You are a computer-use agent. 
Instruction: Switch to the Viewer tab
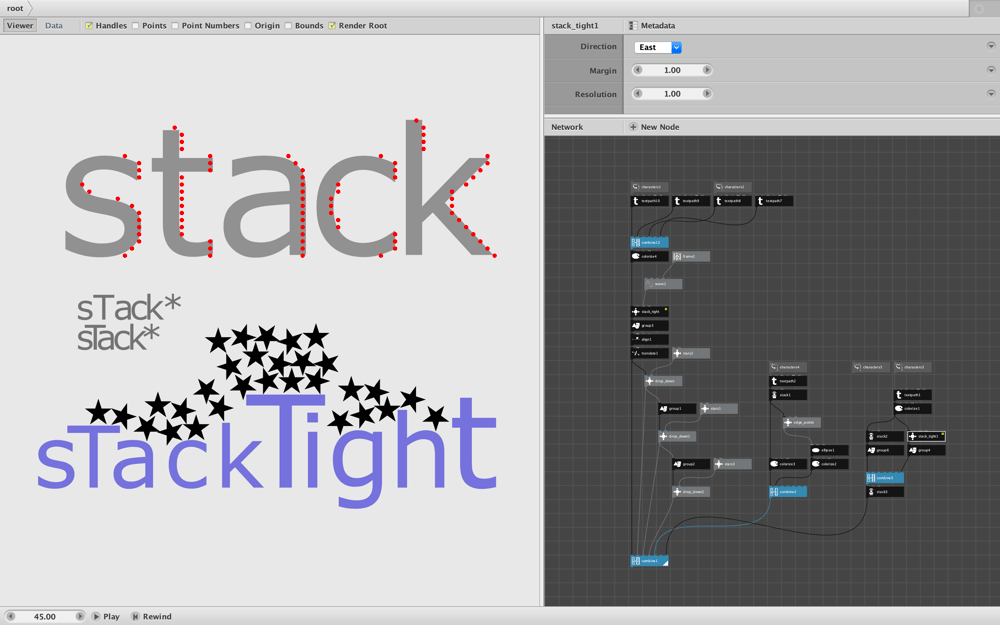(20, 26)
